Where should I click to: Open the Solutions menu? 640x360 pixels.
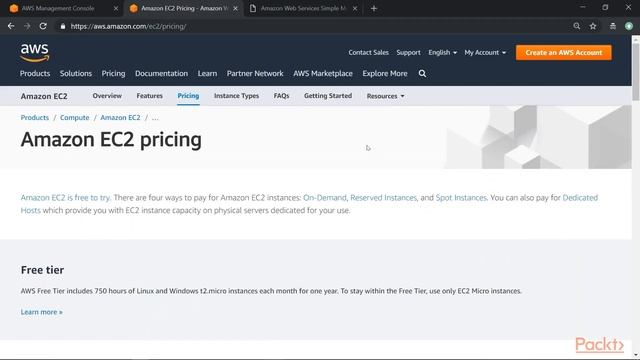(x=76, y=73)
